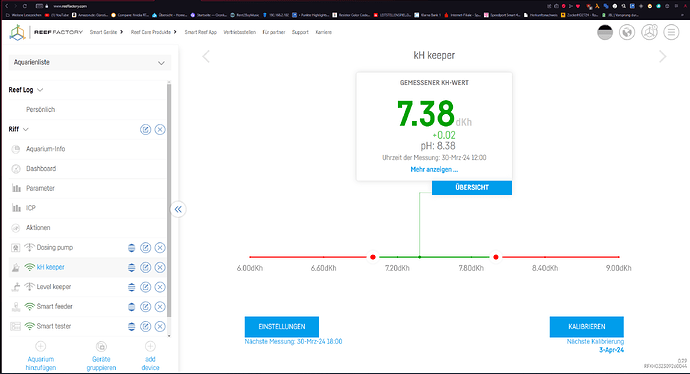Go to previous device with left arrow
The image size is (690, 374).
tap(206, 56)
